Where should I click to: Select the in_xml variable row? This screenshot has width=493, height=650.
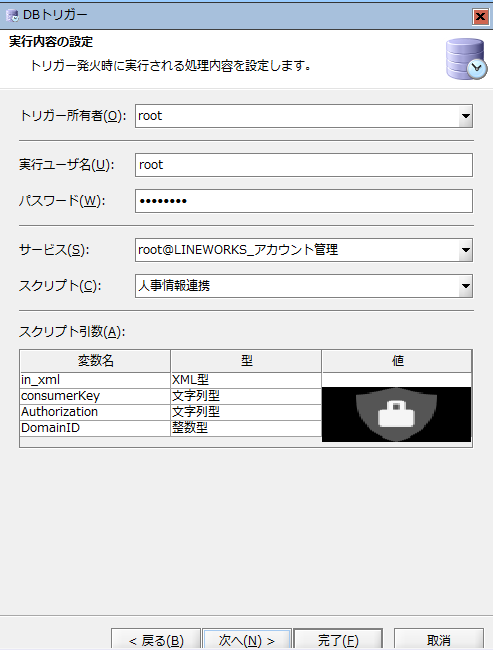point(246,380)
